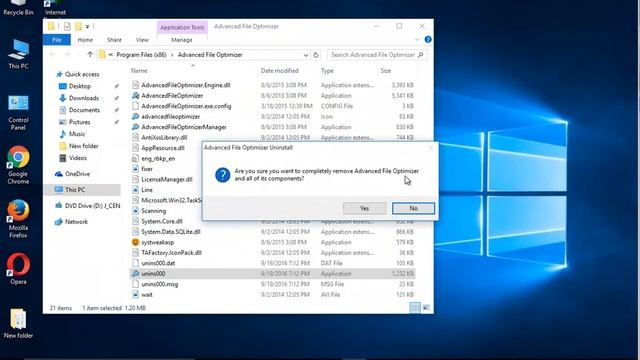Click the Search Advanced File Optimizer field
This screenshot has width=640, height=360.
377,55
